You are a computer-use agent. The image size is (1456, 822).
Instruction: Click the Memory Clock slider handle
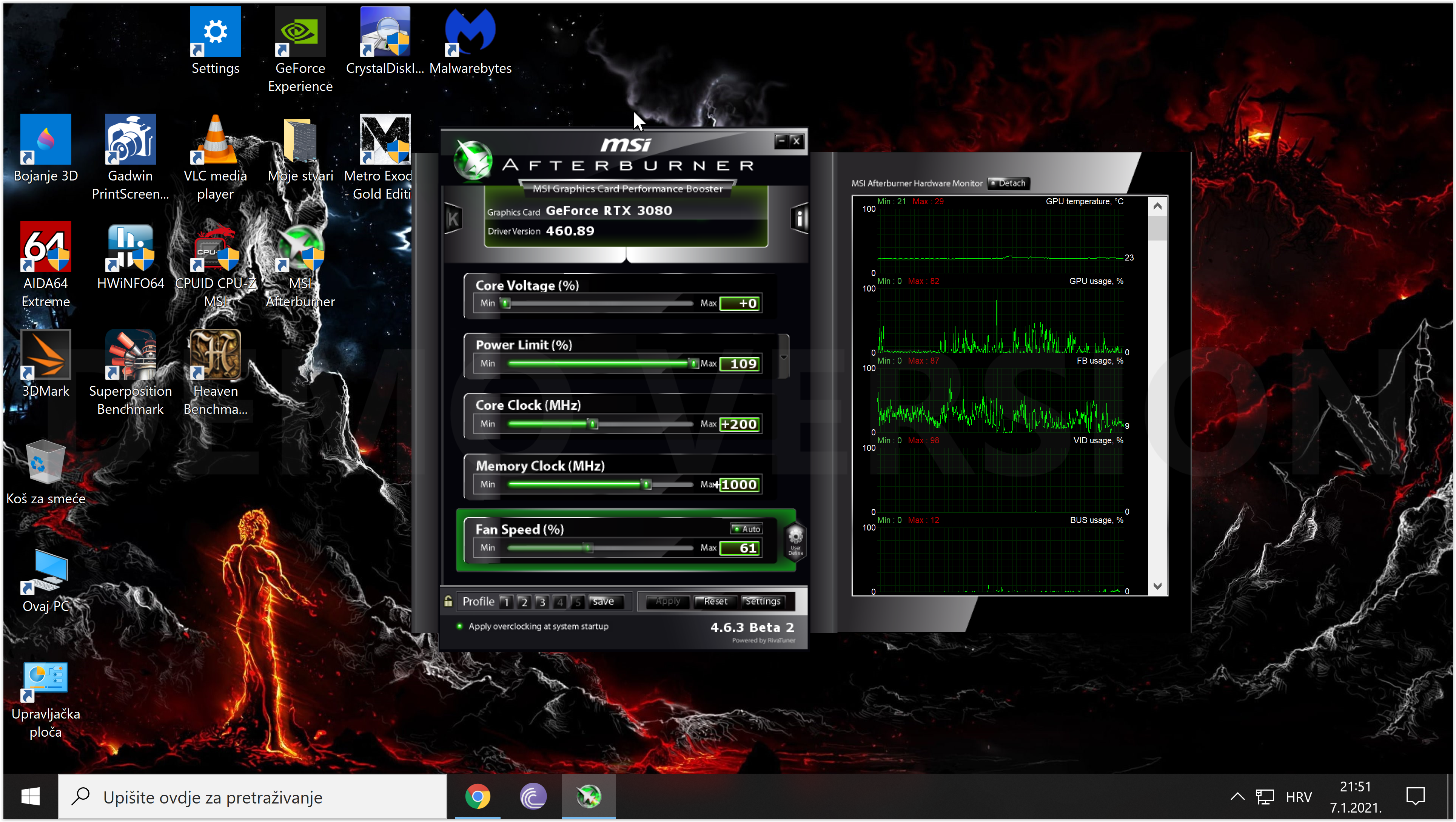click(x=647, y=484)
